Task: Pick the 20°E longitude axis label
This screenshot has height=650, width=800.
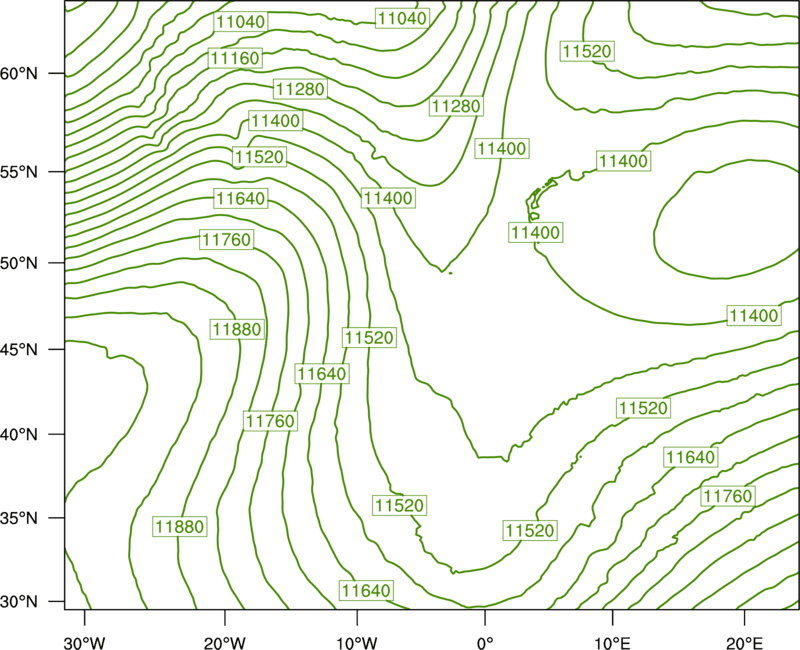Action: [x=744, y=642]
